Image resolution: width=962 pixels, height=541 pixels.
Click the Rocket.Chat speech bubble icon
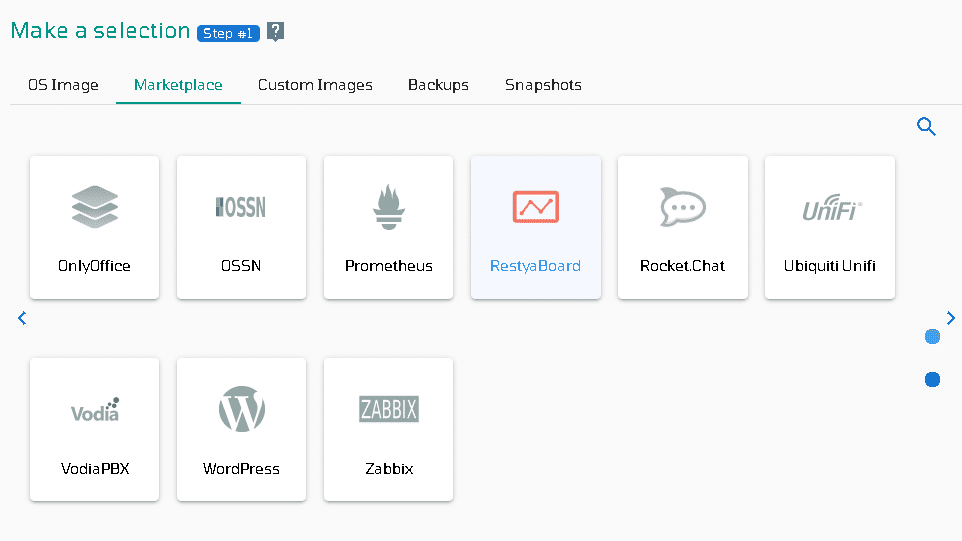click(x=683, y=207)
